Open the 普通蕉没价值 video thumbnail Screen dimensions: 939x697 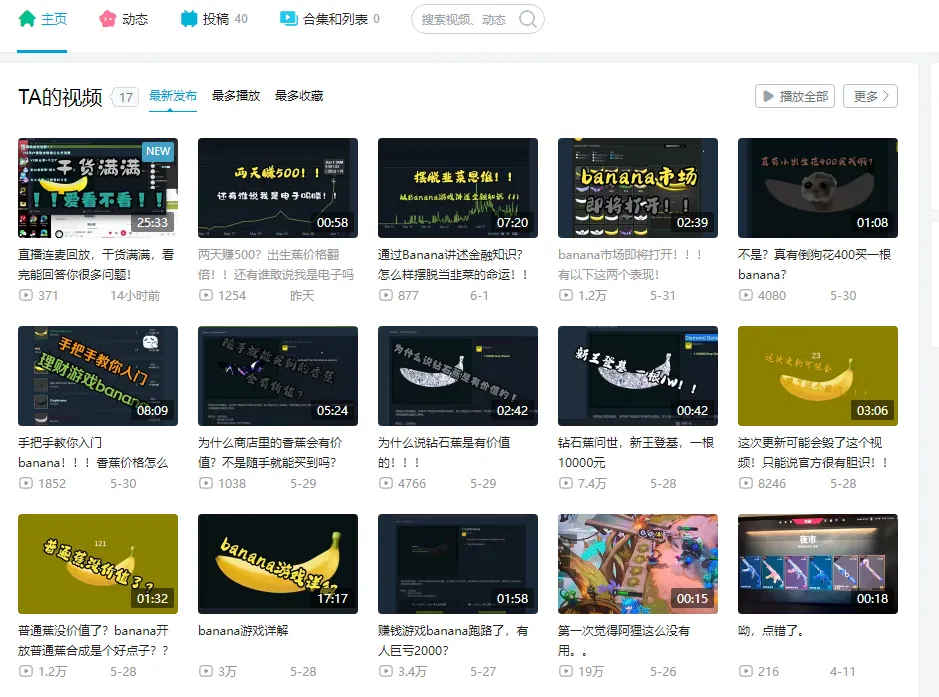(x=98, y=564)
